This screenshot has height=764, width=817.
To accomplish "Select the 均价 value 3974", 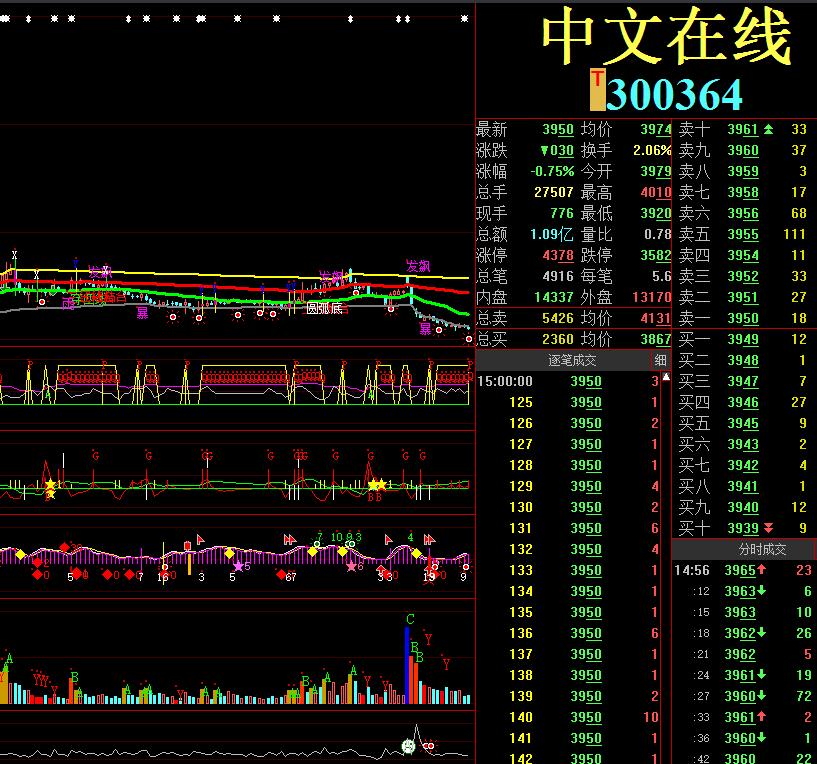I will click(x=655, y=129).
